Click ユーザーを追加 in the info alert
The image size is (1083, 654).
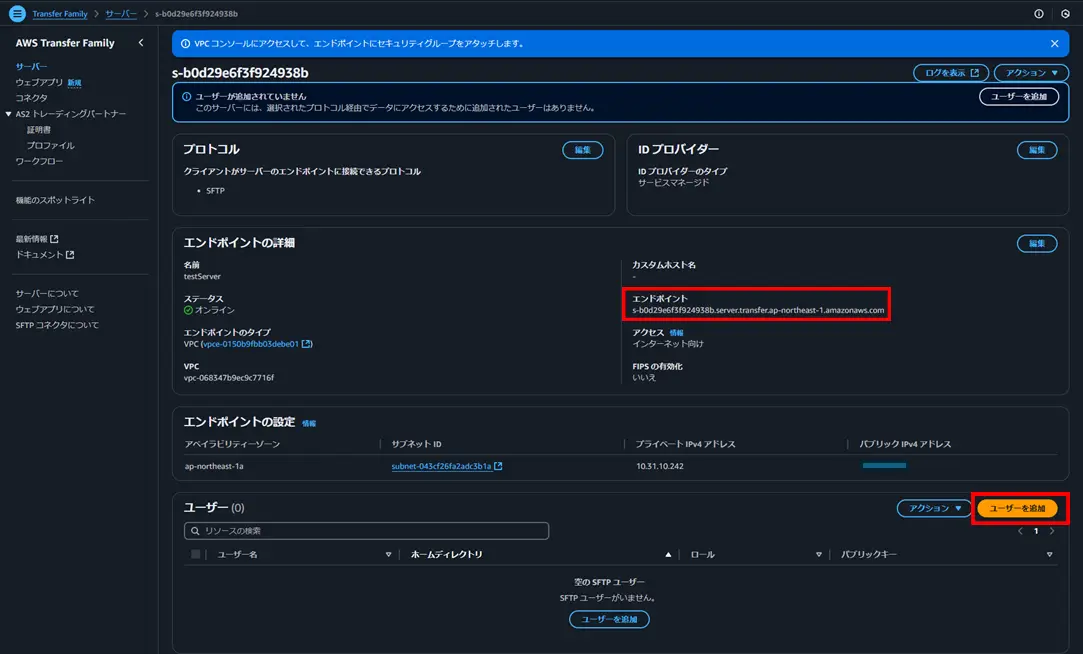[x=1019, y=97]
